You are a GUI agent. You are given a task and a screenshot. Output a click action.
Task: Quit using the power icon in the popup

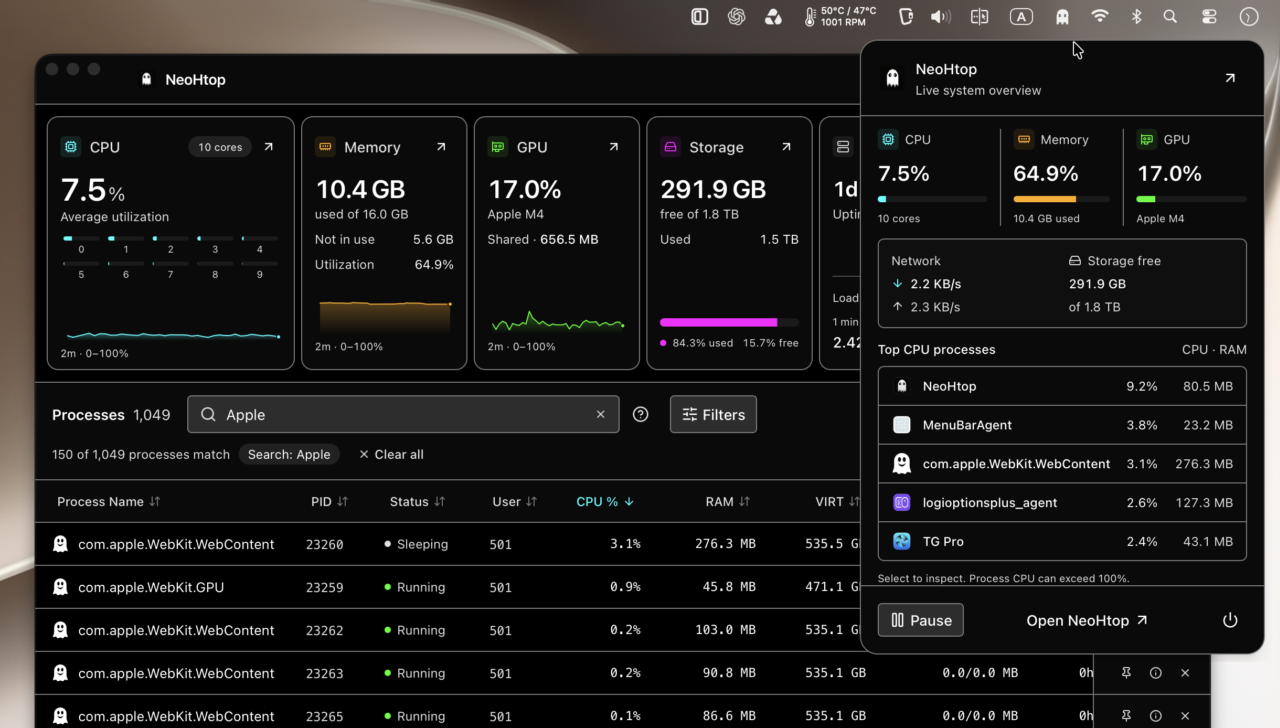[x=1230, y=620]
